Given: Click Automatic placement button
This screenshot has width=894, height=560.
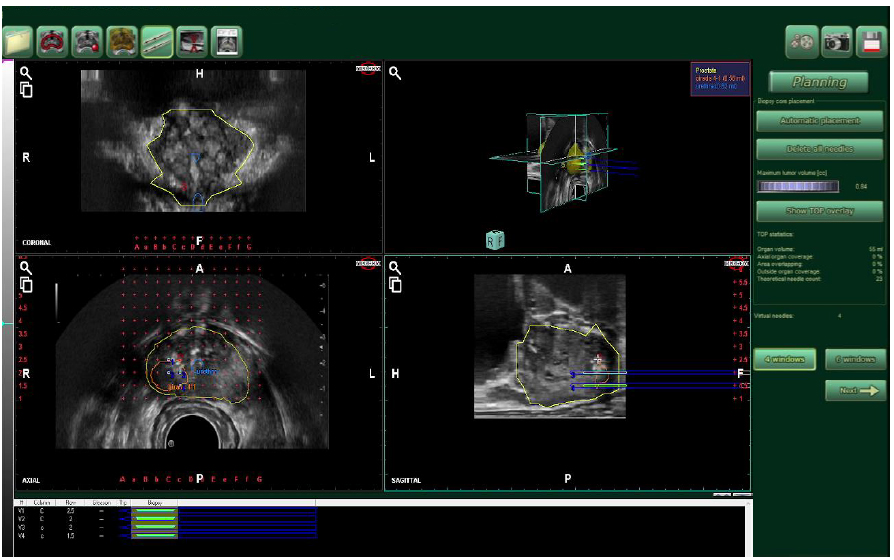Looking at the screenshot, I should (x=819, y=121).
